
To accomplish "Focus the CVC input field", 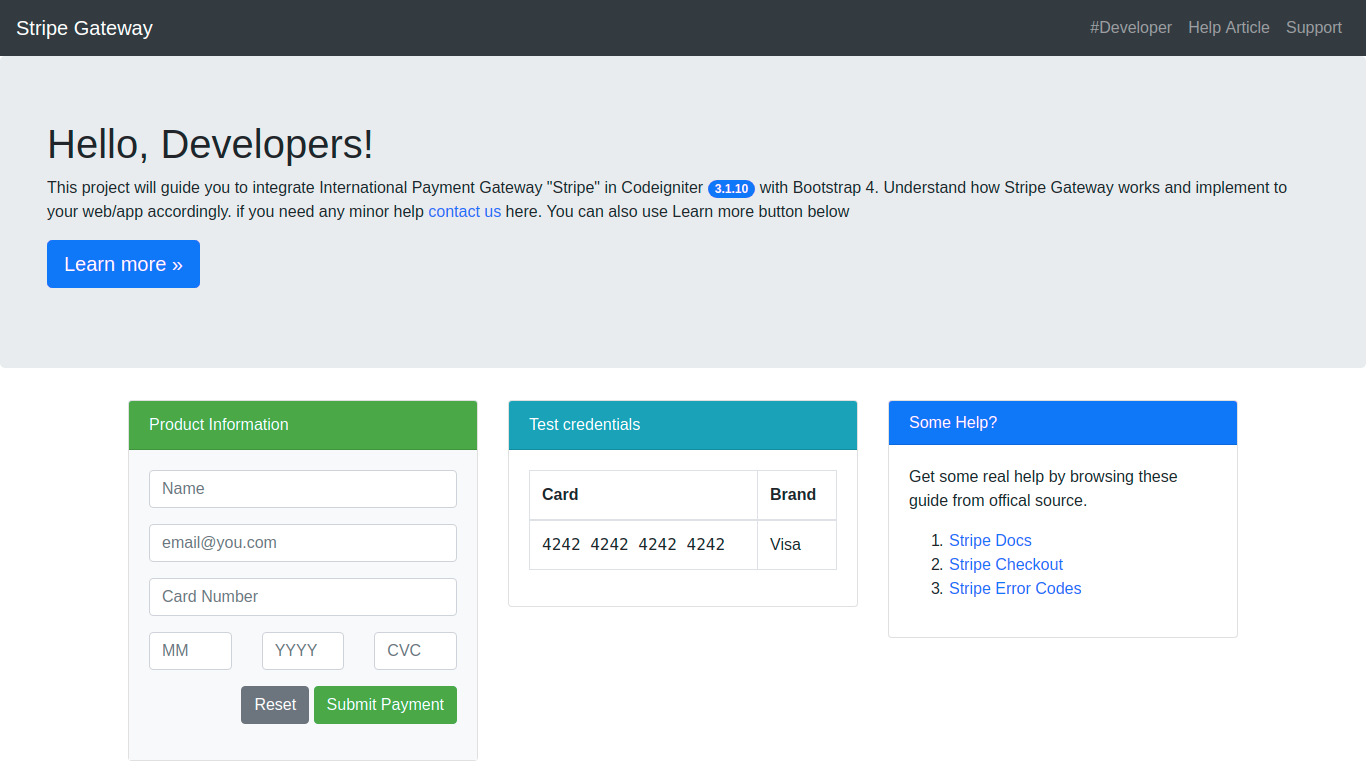I will [415, 651].
